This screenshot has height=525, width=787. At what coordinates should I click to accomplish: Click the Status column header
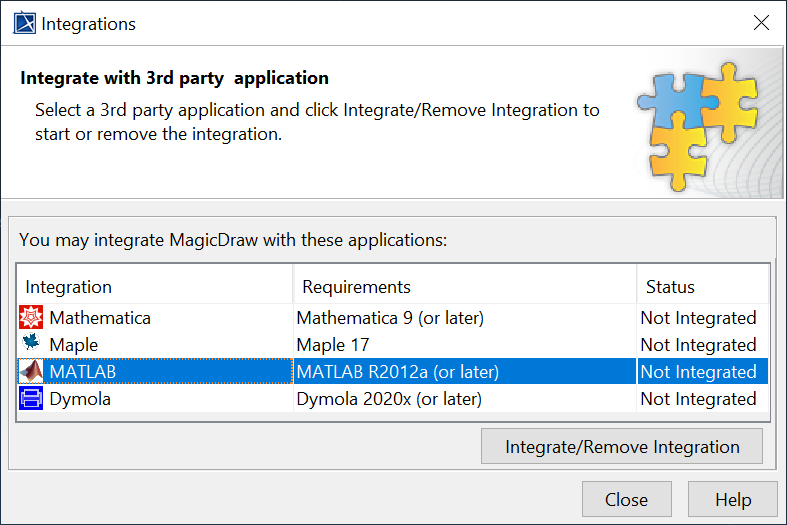coord(703,287)
